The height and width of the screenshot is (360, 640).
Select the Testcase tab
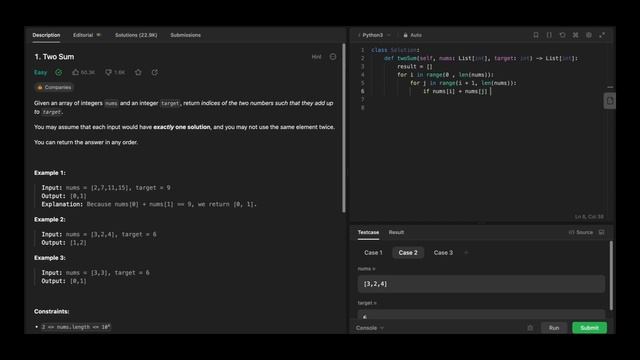click(x=368, y=232)
